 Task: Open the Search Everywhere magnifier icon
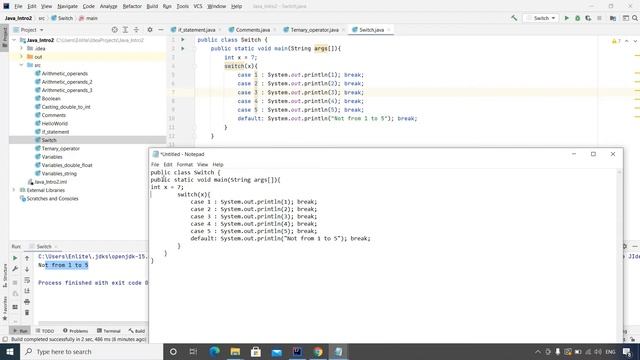tap(635, 18)
